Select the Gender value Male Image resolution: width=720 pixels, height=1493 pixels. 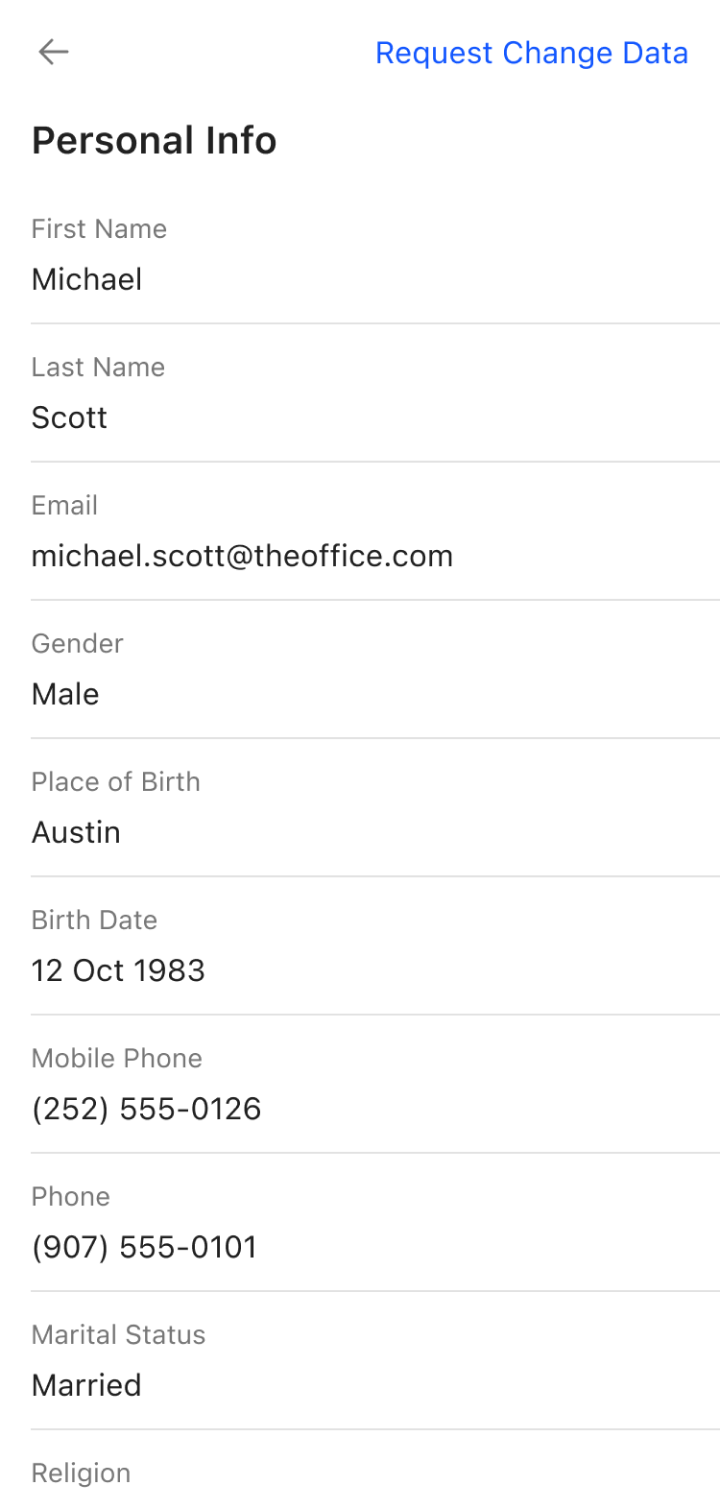click(65, 693)
